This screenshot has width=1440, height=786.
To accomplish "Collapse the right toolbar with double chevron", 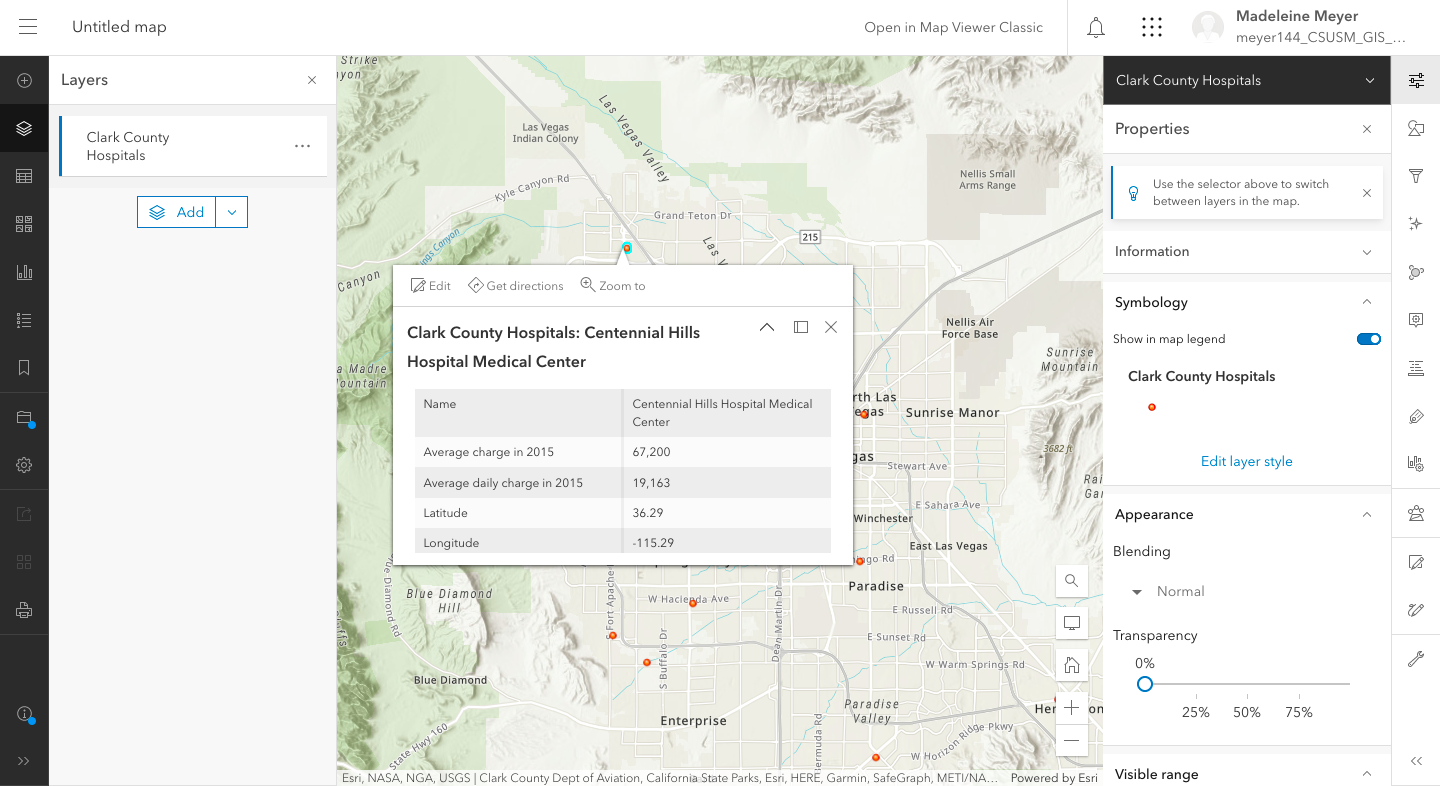I will pos(1416,761).
